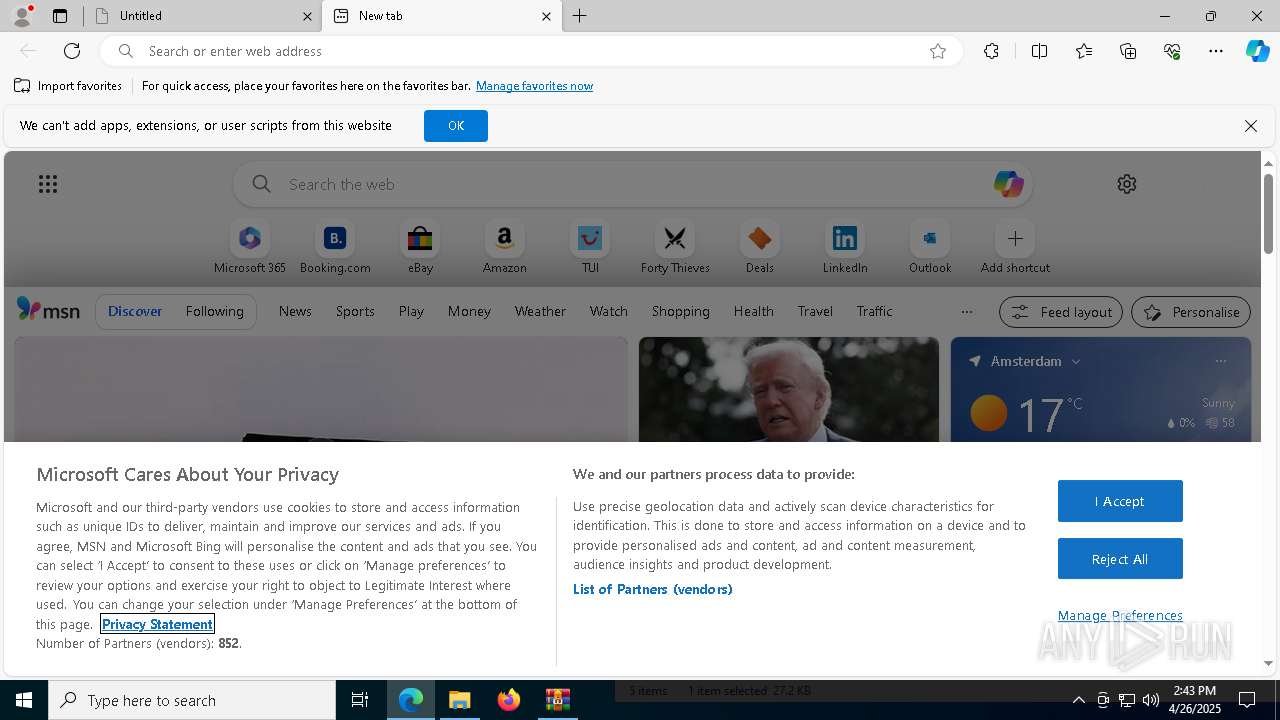Open the Amazon shortcut
1280x720 pixels.
(505, 247)
